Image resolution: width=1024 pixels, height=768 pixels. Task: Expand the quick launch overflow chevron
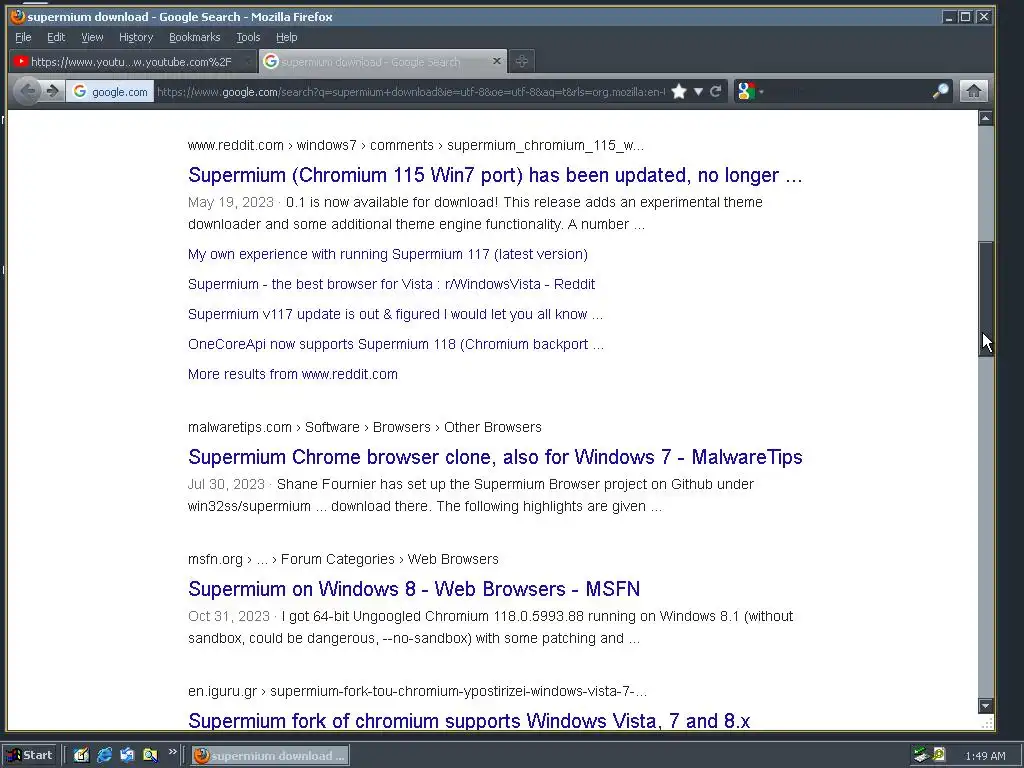172,752
